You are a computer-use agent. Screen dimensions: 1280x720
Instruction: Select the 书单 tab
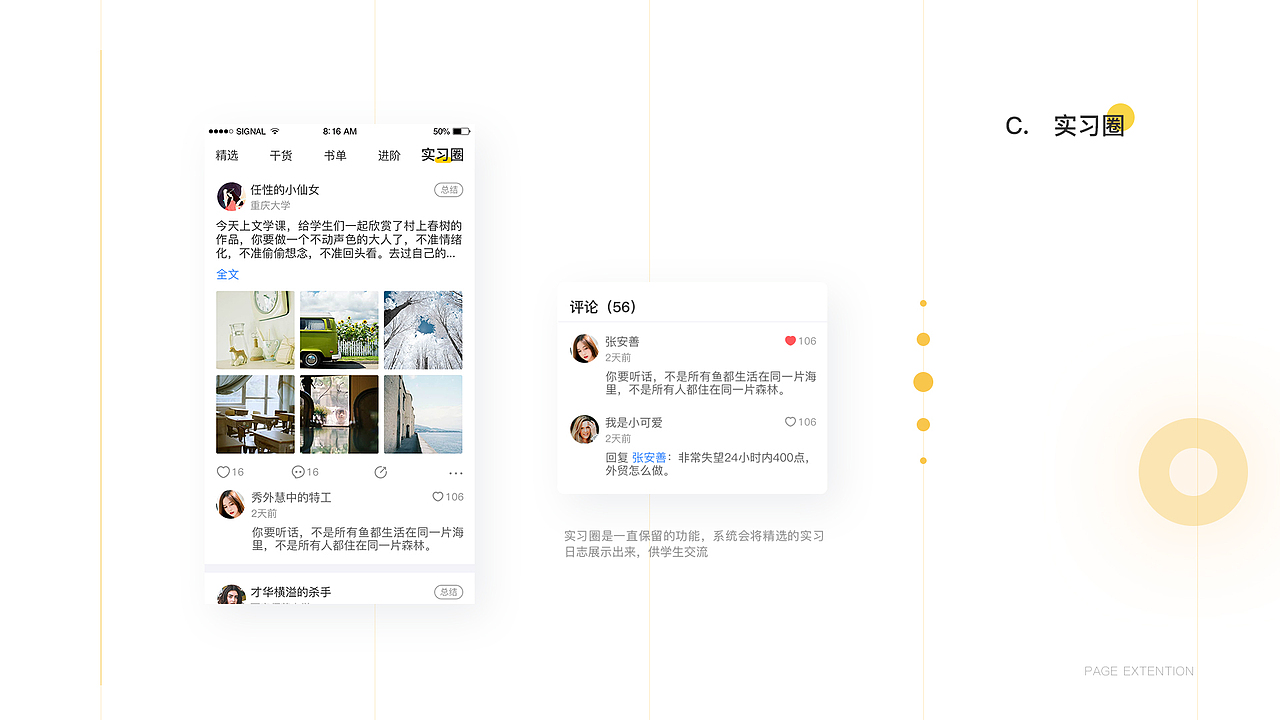click(335, 156)
